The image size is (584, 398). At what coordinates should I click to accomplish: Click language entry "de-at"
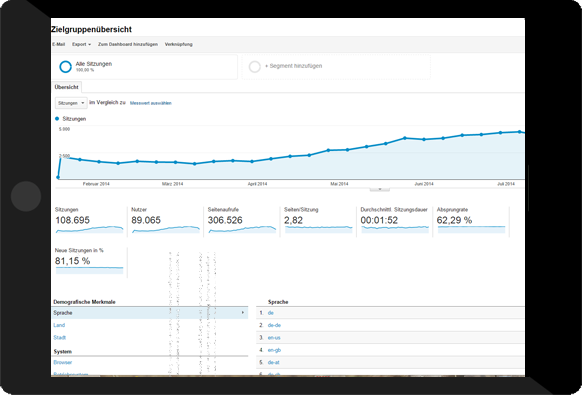(273, 362)
